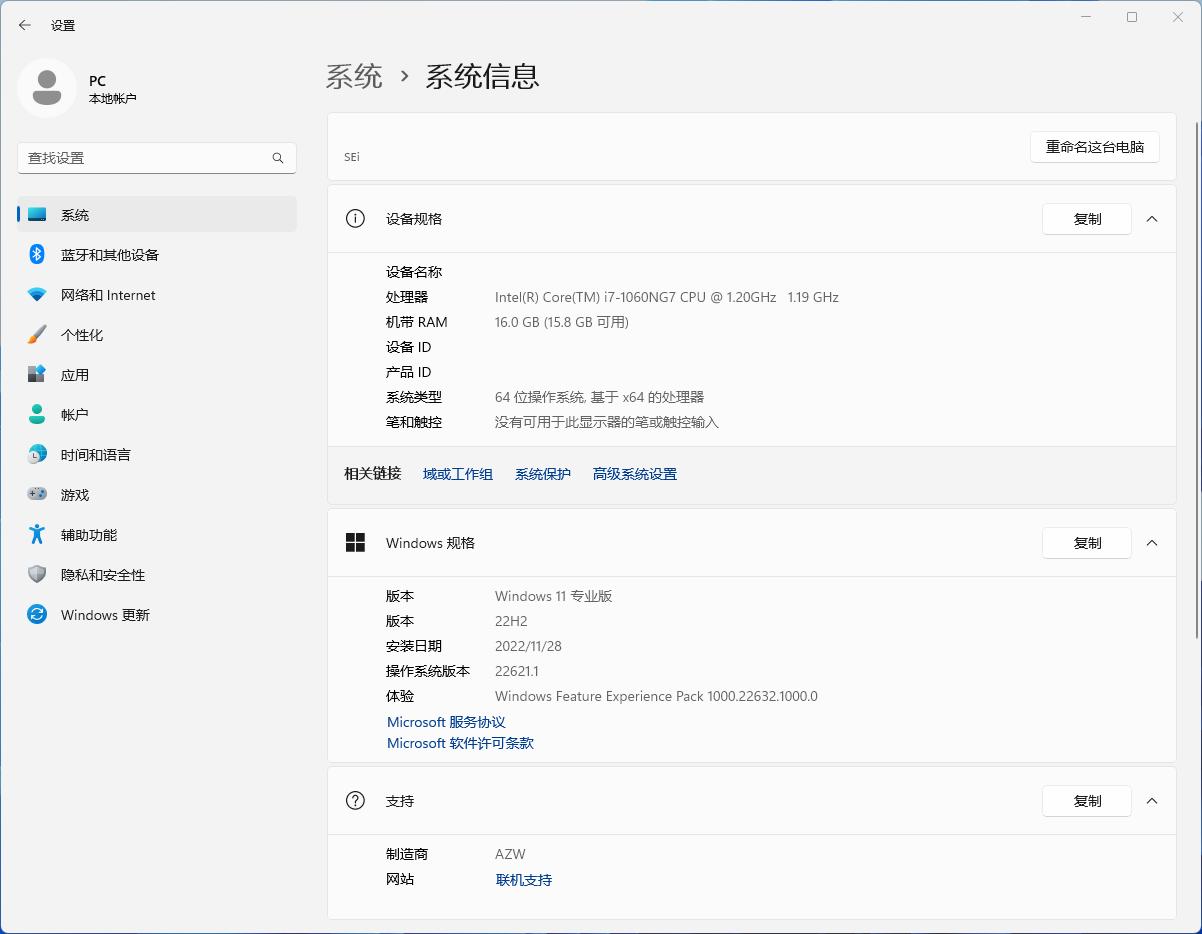This screenshot has height=934, width=1202.
Task: Open the Apps icon in sidebar
Action: (x=37, y=375)
